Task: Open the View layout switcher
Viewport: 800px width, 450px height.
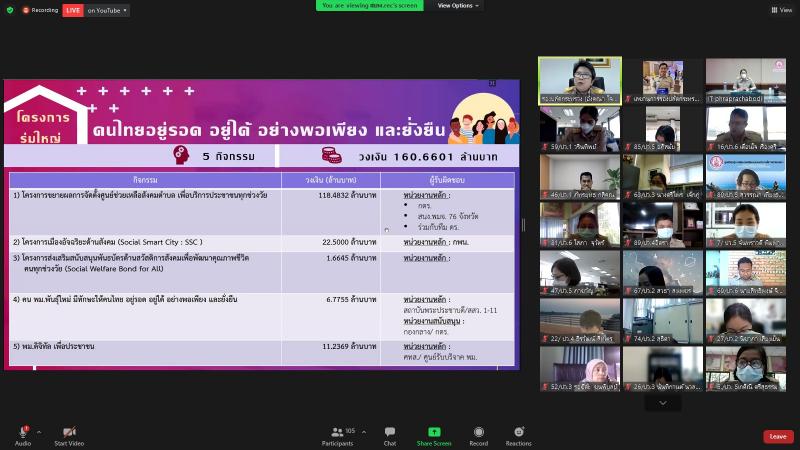Action: [x=782, y=10]
